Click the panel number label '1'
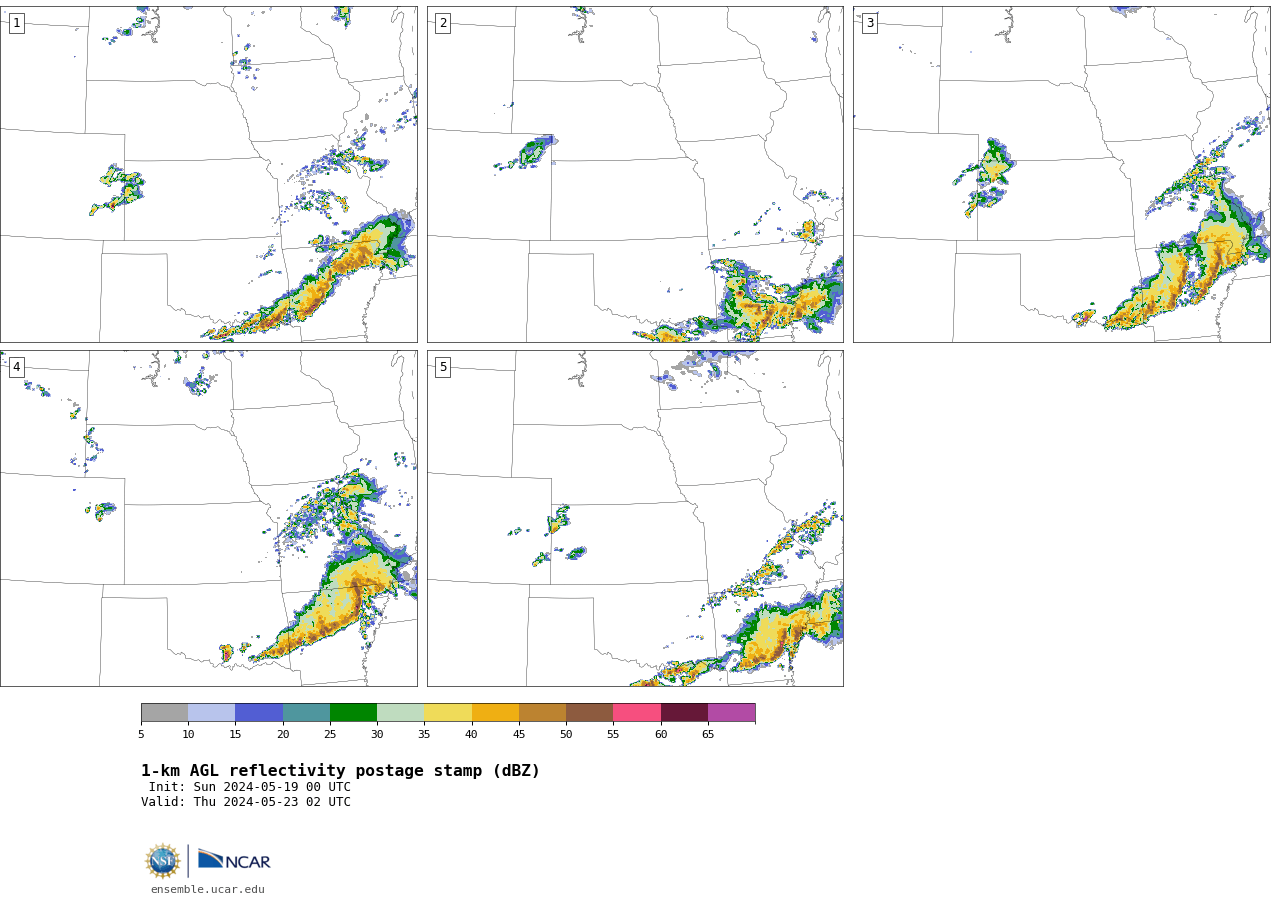 point(16,23)
